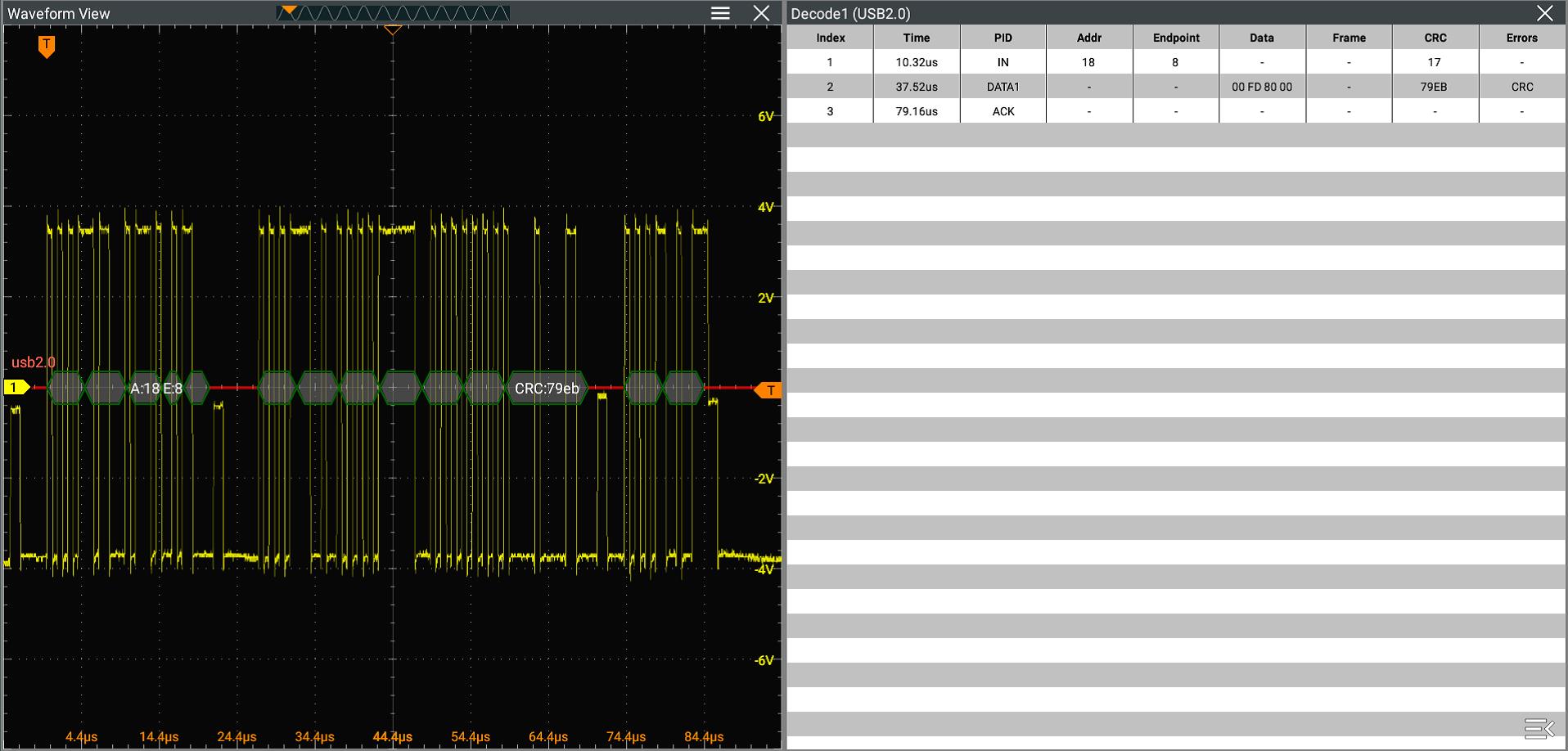Screen dimensions: 1568x751
Task: Select the row with time 79.16us
Action: [x=1176, y=111]
